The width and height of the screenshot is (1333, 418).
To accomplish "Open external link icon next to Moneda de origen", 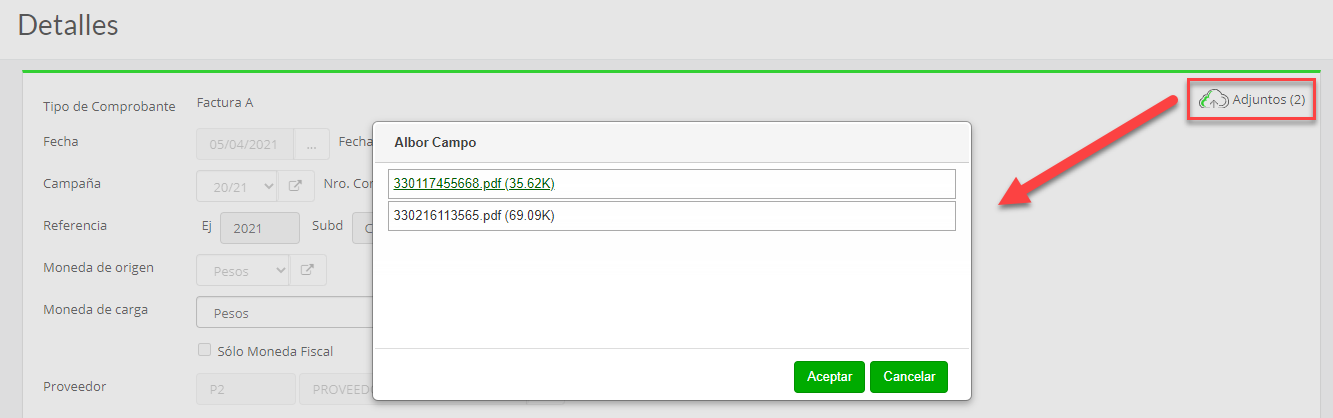I will point(308,270).
